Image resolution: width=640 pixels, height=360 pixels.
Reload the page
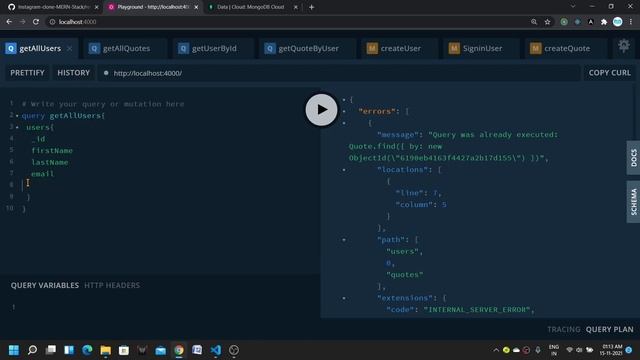tap(36, 22)
